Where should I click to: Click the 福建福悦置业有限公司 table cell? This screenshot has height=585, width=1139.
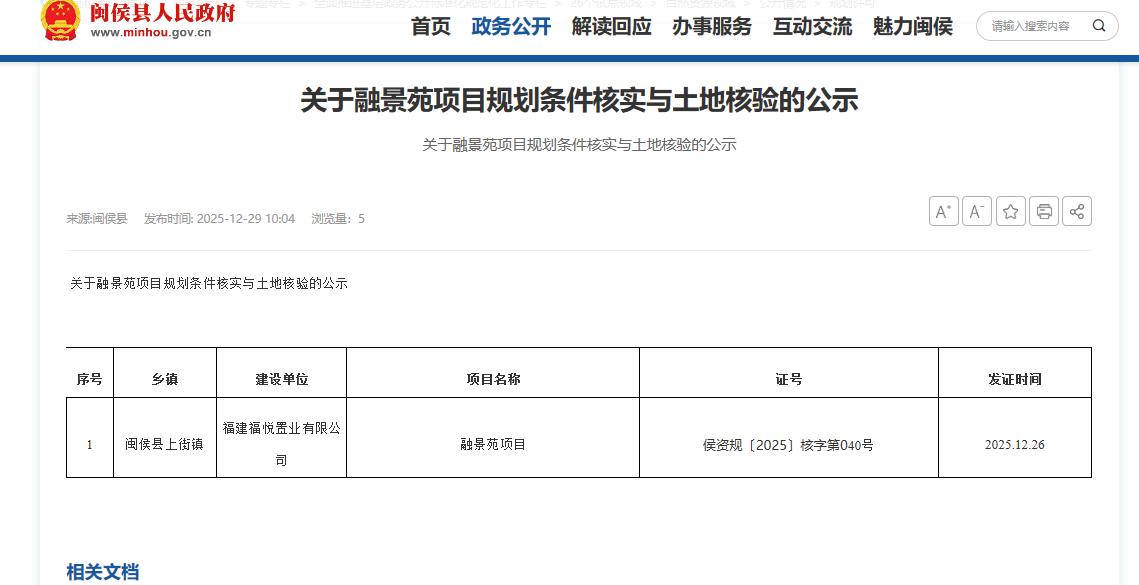click(281, 444)
